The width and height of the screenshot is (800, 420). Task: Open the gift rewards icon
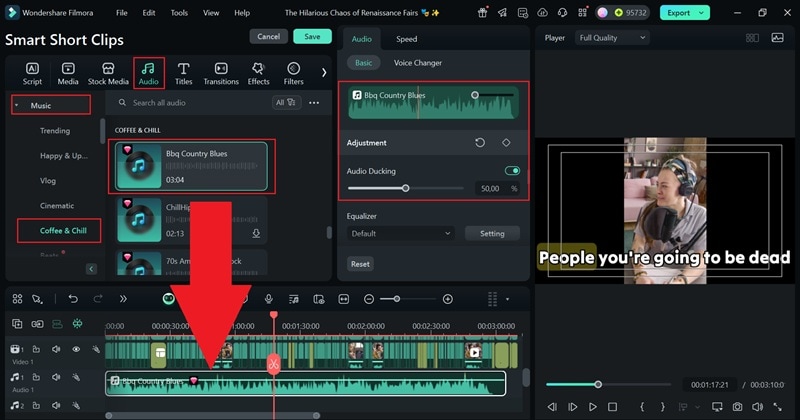tap(482, 13)
